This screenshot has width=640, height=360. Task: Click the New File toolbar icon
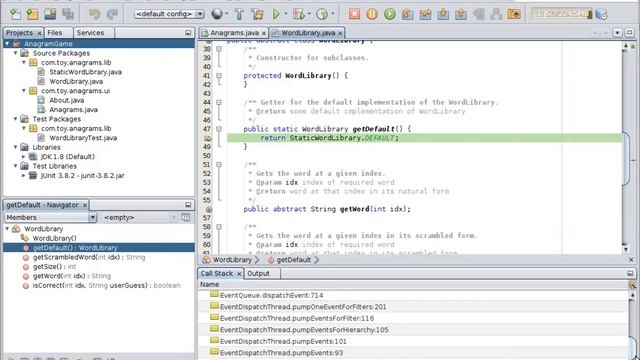(x=15, y=14)
